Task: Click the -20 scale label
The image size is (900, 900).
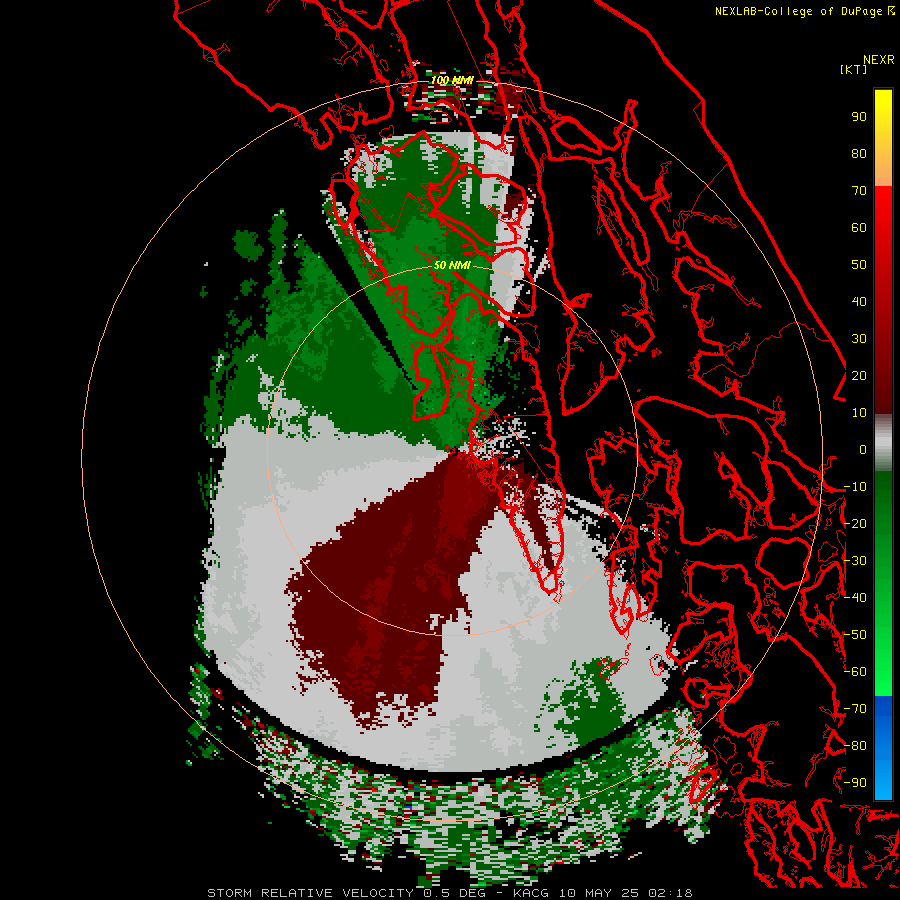Action: [855, 524]
